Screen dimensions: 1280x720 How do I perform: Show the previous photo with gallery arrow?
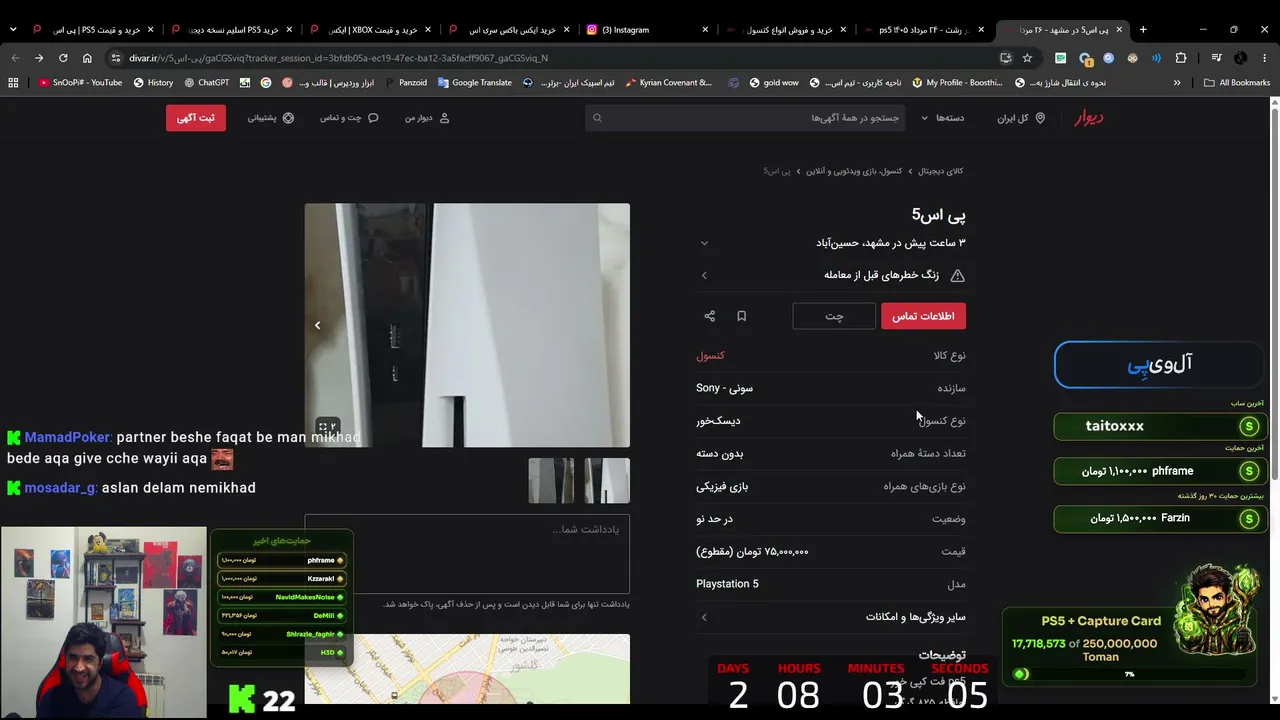318,325
